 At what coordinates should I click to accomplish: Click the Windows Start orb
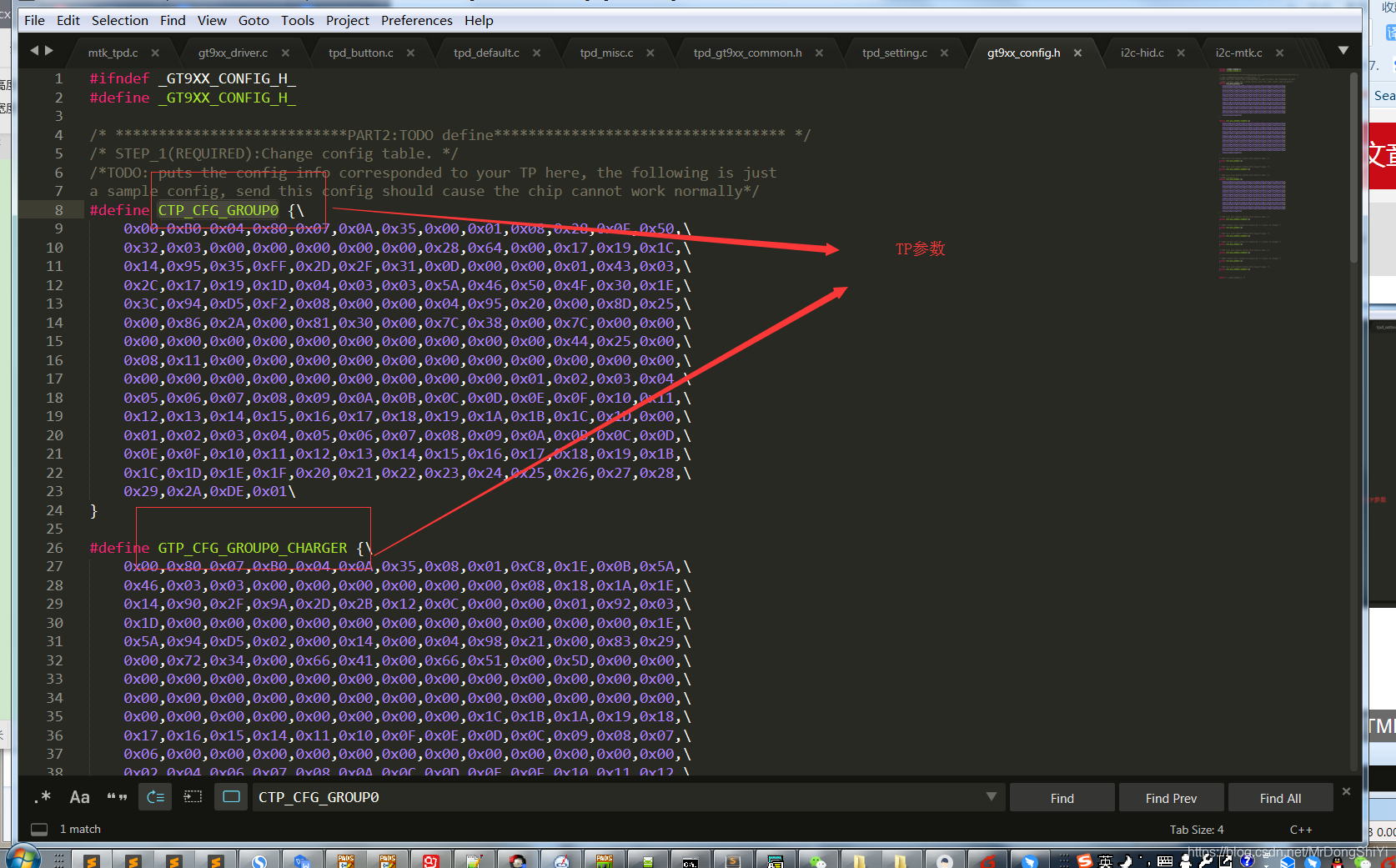(22, 858)
